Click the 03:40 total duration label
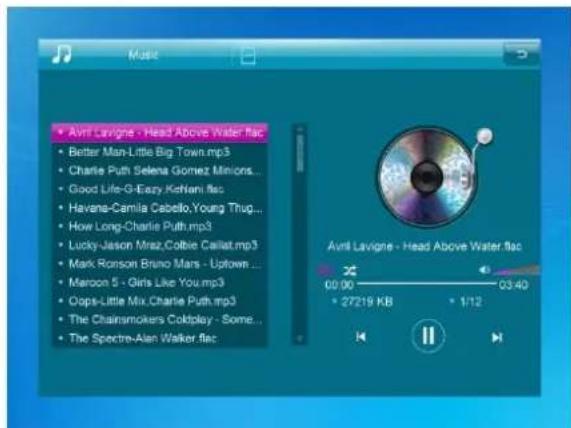Viewport: 571px width, 428px height. tap(513, 285)
